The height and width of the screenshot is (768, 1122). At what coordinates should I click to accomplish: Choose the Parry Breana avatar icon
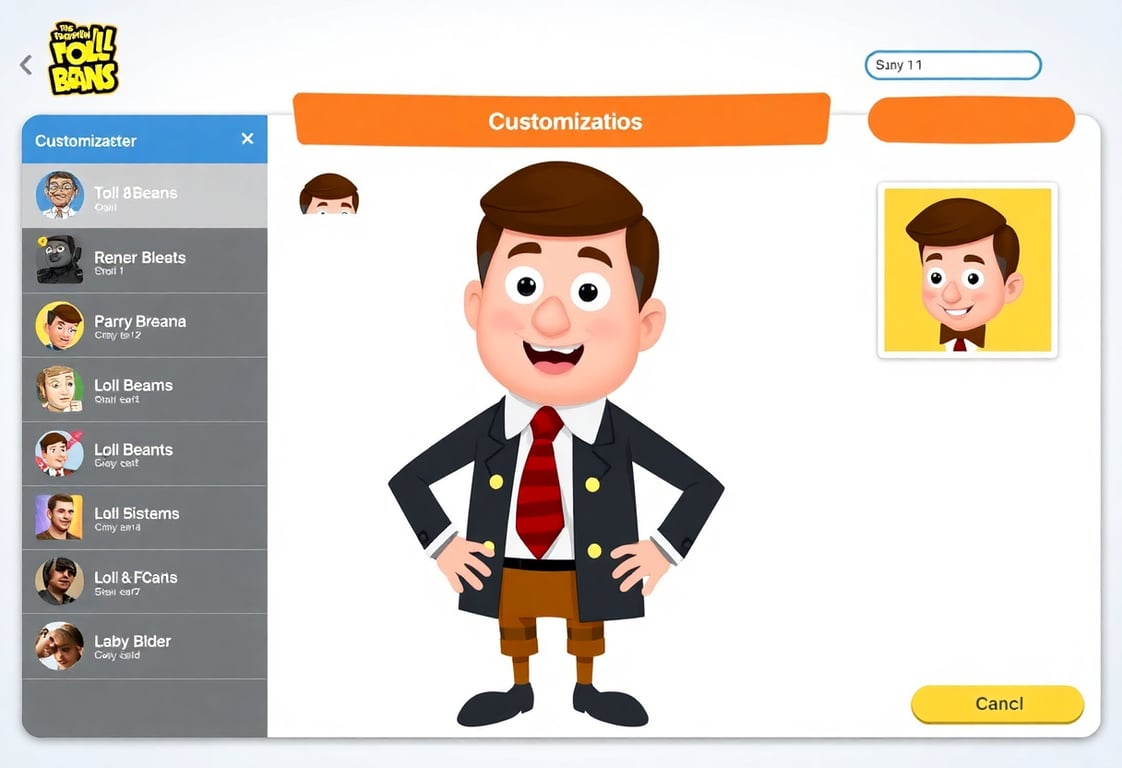pos(60,323)
